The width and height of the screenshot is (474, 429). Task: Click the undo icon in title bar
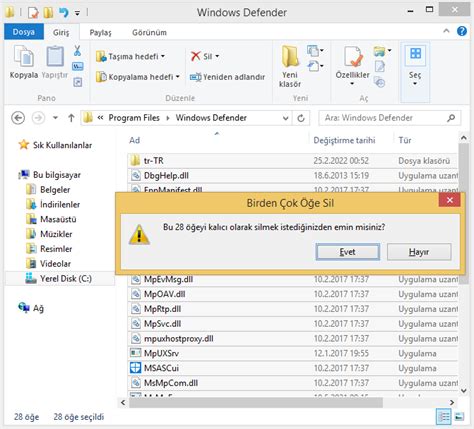(x=63, y=13)
